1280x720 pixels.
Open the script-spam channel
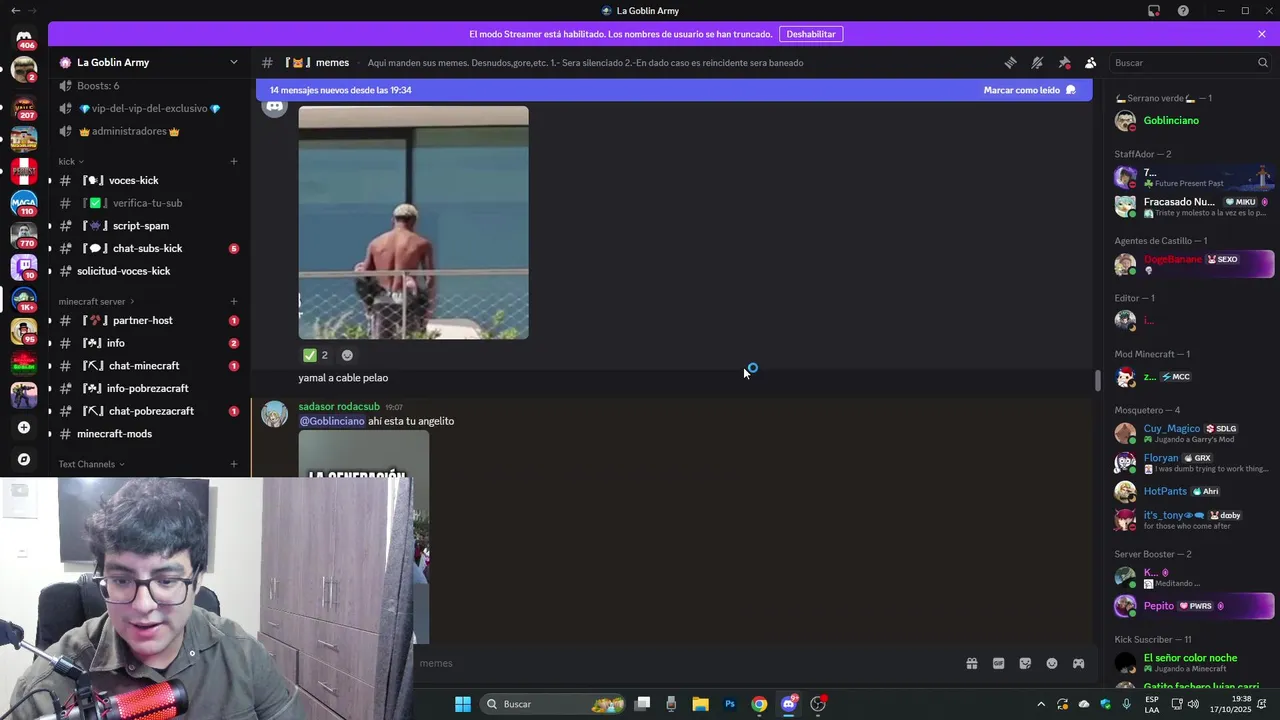tap(148, 226)
